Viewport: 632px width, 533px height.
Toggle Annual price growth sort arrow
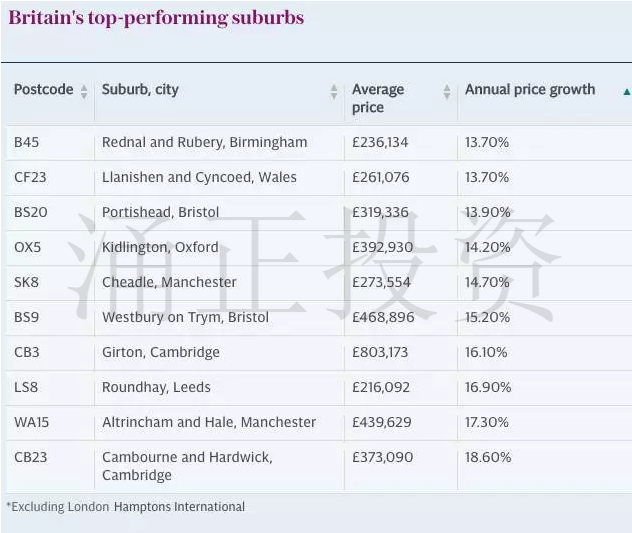coord(626,92)
